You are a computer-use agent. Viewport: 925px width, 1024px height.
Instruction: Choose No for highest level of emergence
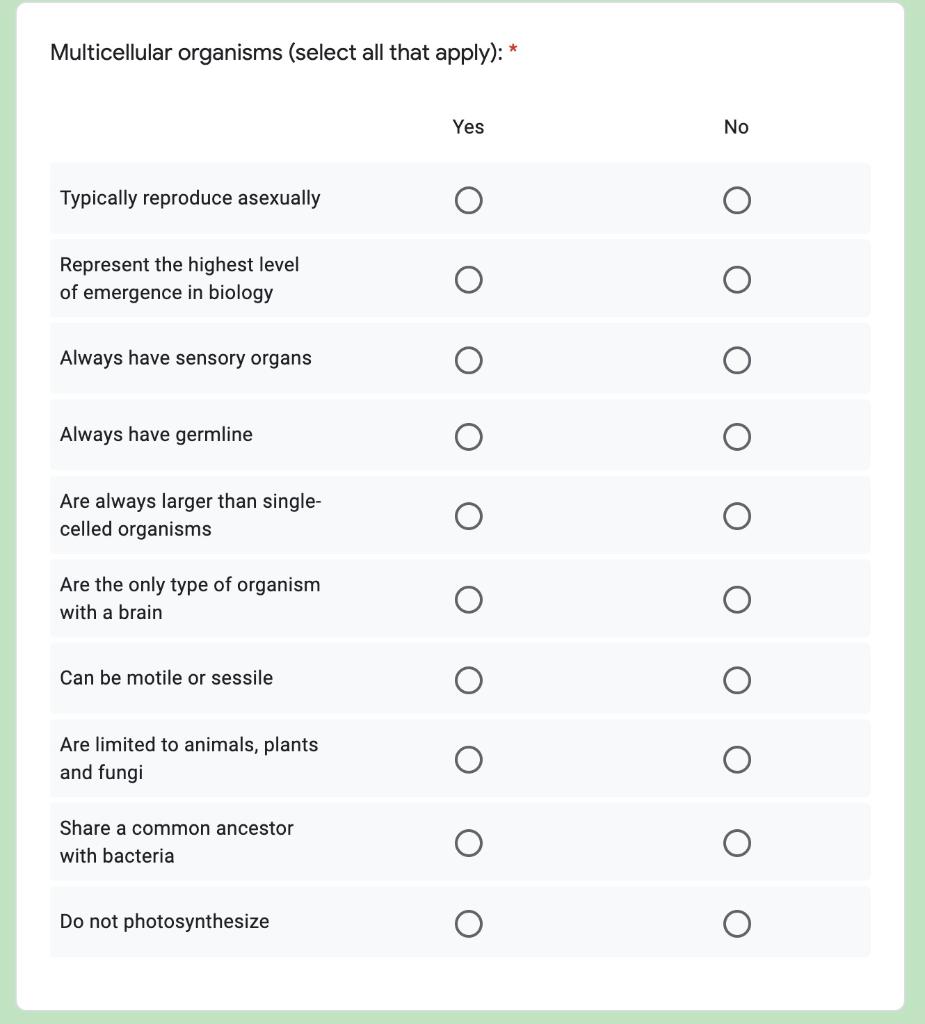[737, 280]
